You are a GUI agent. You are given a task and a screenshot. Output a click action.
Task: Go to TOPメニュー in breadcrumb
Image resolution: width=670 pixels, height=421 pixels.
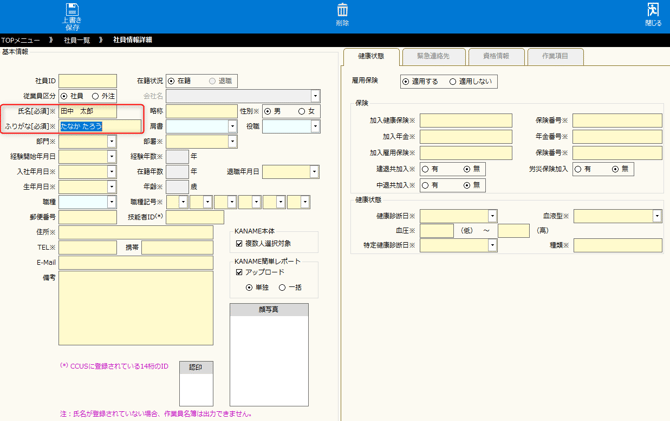click(x=21, y=40)
